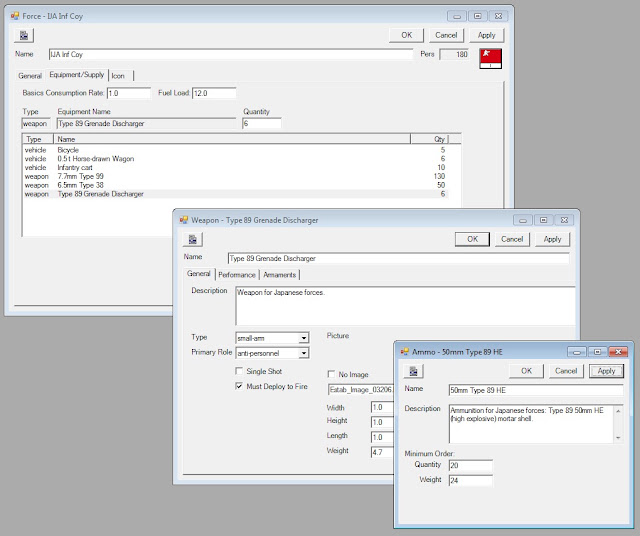Viewport: 640px width, 536px height.
Task: Click the equipment Quantity field showing 6
Action: (262, 123)
